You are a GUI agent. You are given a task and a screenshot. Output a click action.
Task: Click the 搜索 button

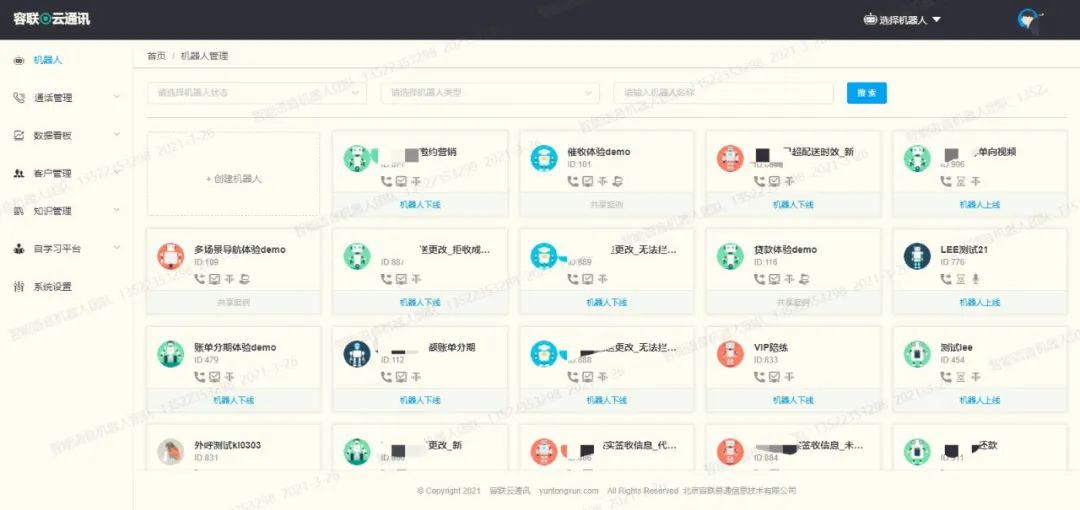pos(866,93)
